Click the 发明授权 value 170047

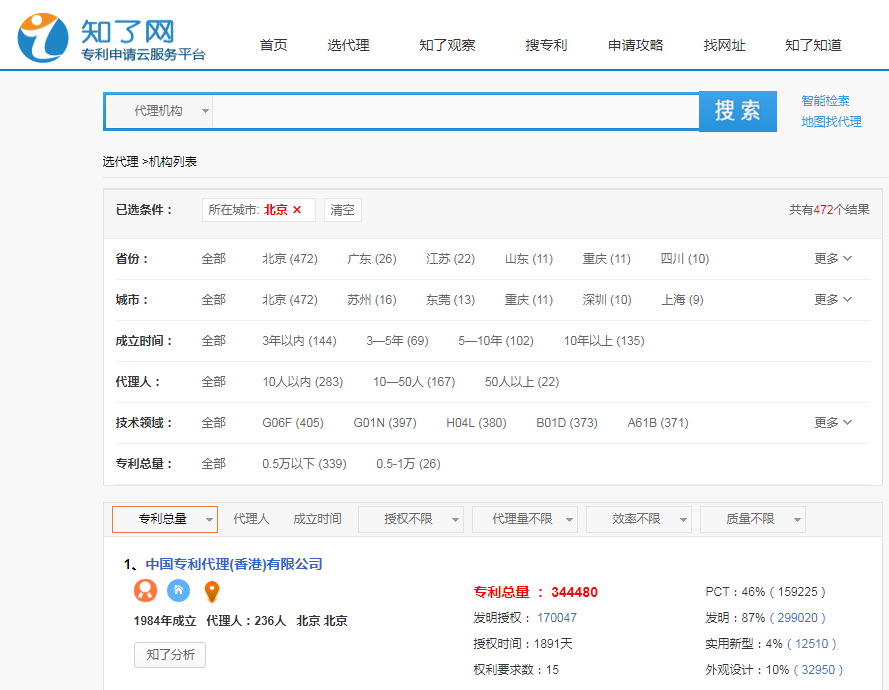(x=557, y=617)
